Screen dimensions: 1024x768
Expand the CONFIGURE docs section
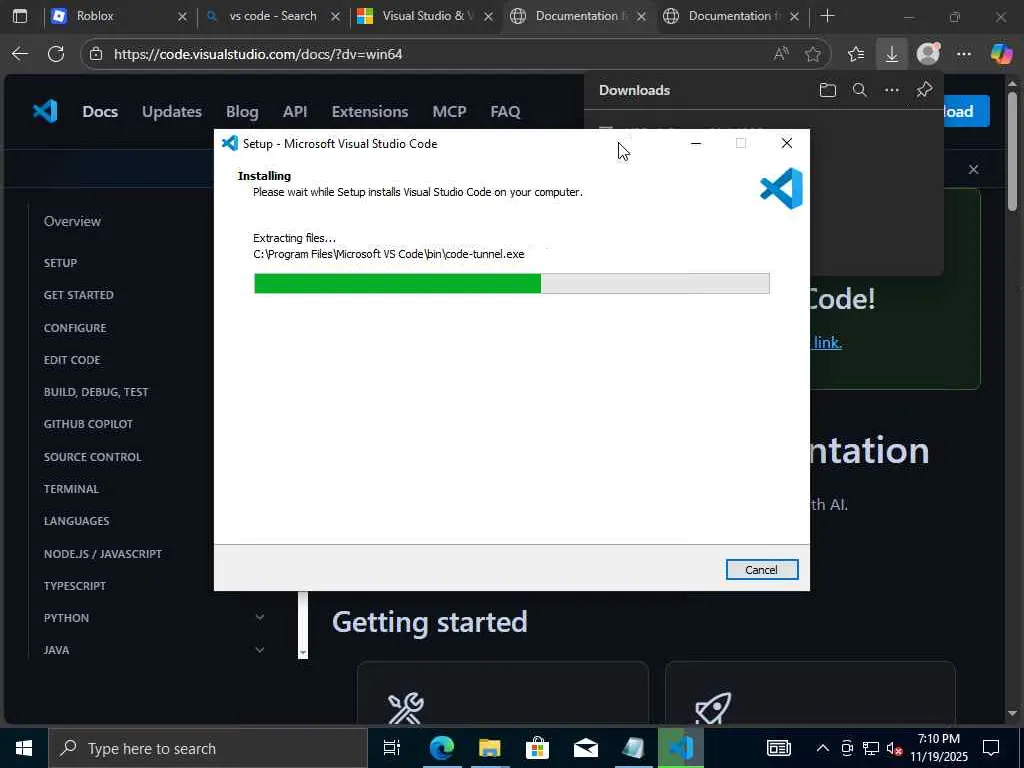[x=75, y=328]
